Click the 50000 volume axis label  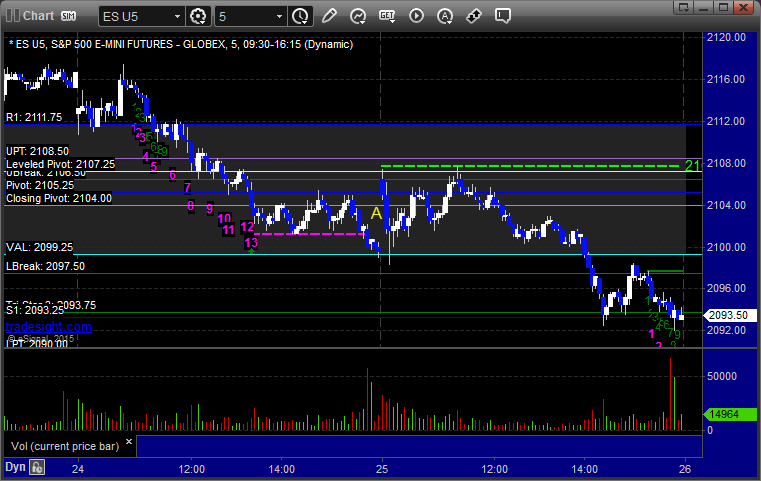(722, 376)
